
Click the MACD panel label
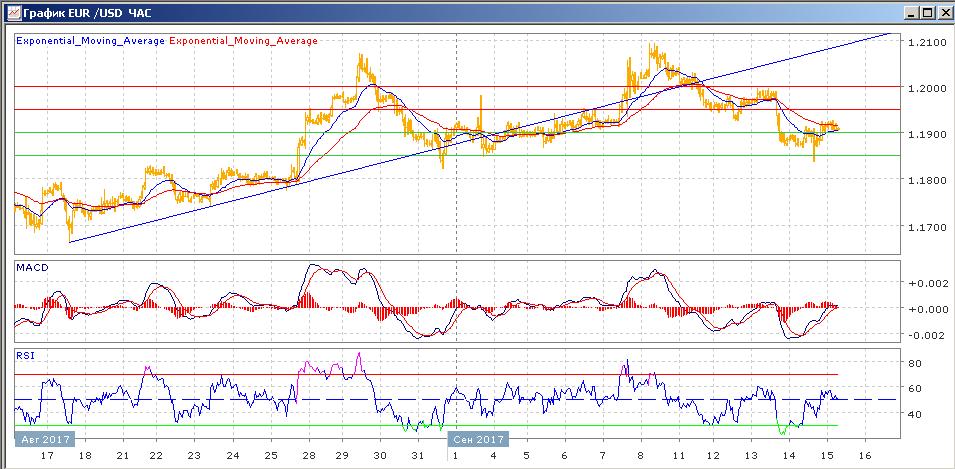coord(30,267)
